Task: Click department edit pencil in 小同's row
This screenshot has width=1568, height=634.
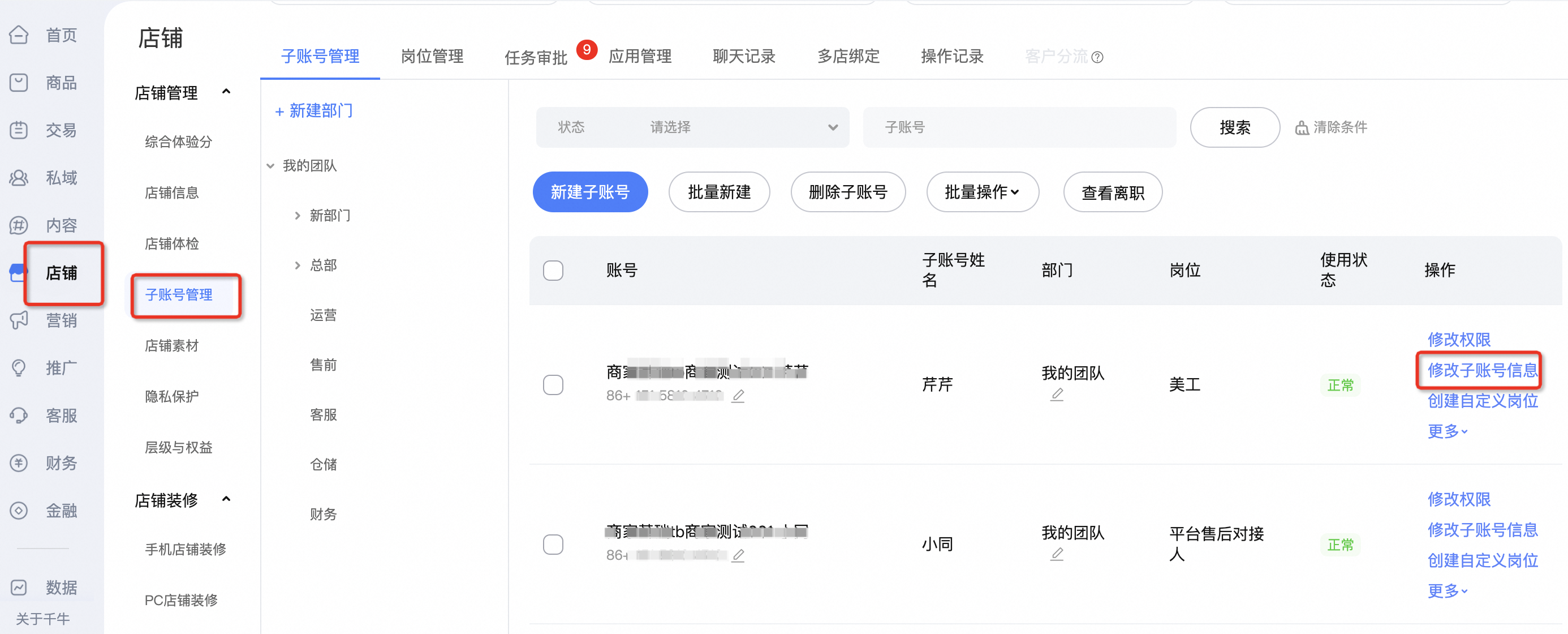Action: tap(1057, 554)
